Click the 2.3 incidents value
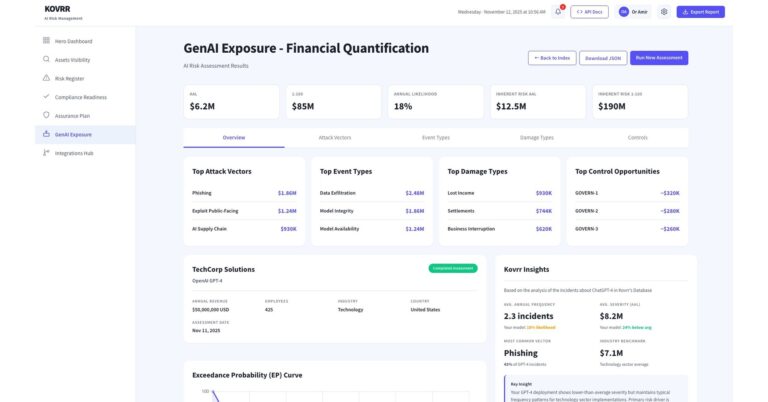Screen dimensions: 768x402 coord(528,316)
